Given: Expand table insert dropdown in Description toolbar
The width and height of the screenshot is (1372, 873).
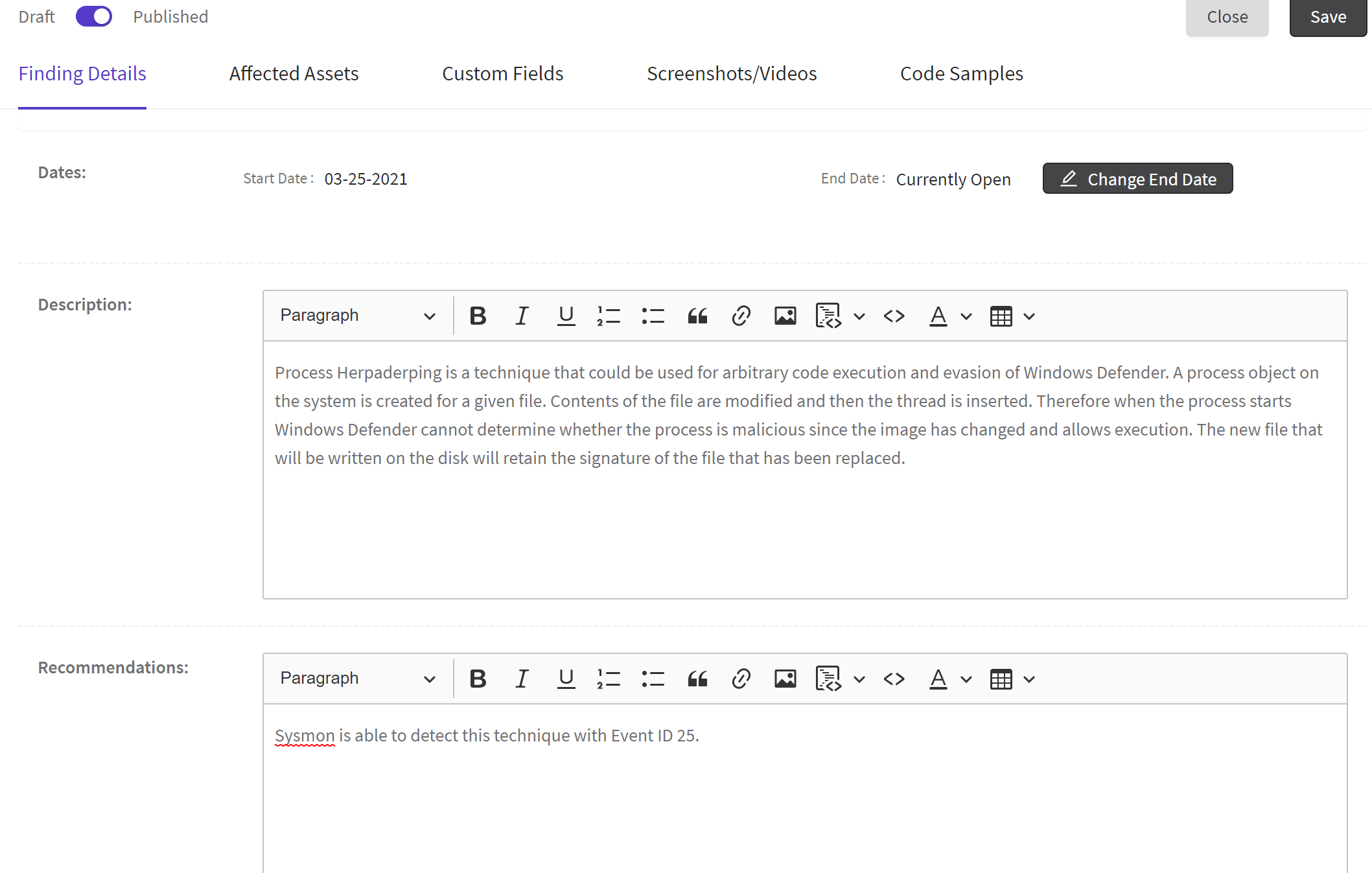Looking at the screenshot, I should pos(1029,316).
